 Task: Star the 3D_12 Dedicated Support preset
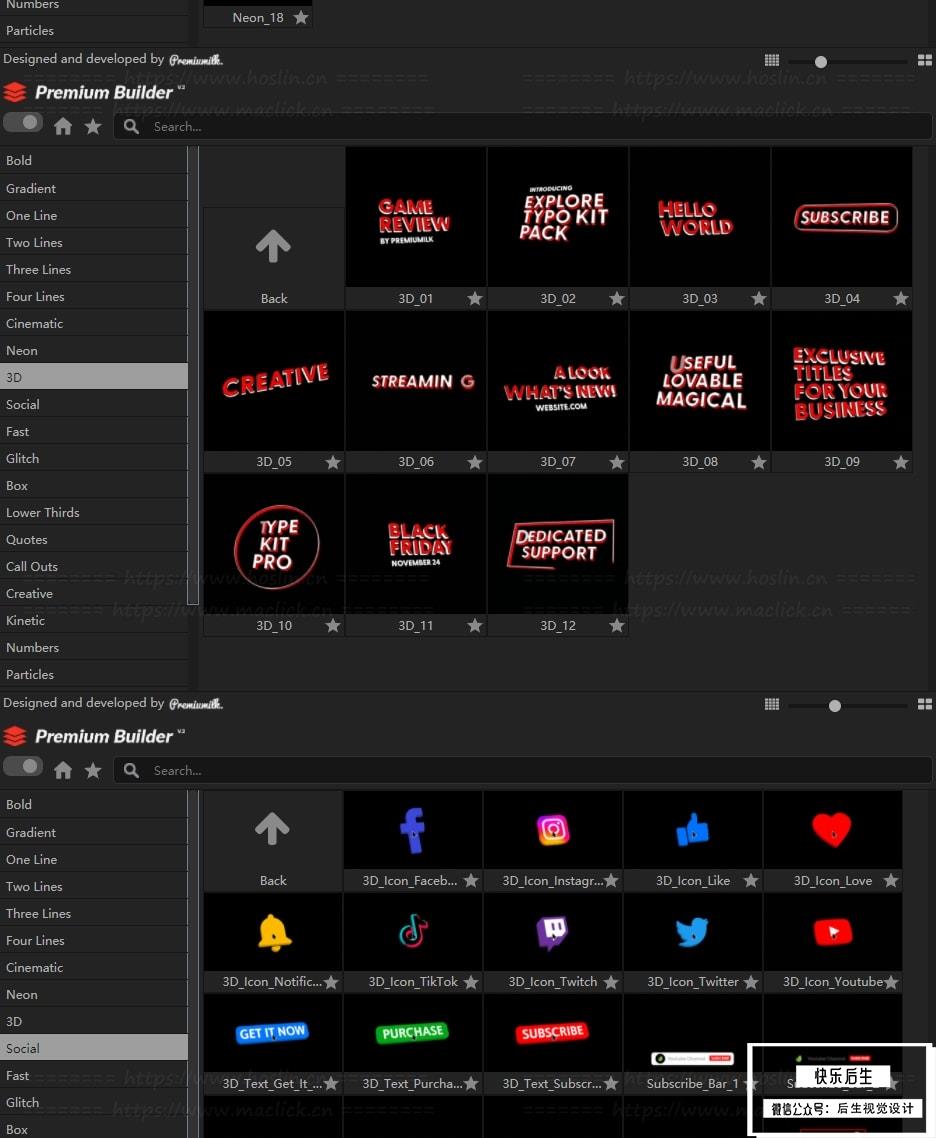click(617, 625)
